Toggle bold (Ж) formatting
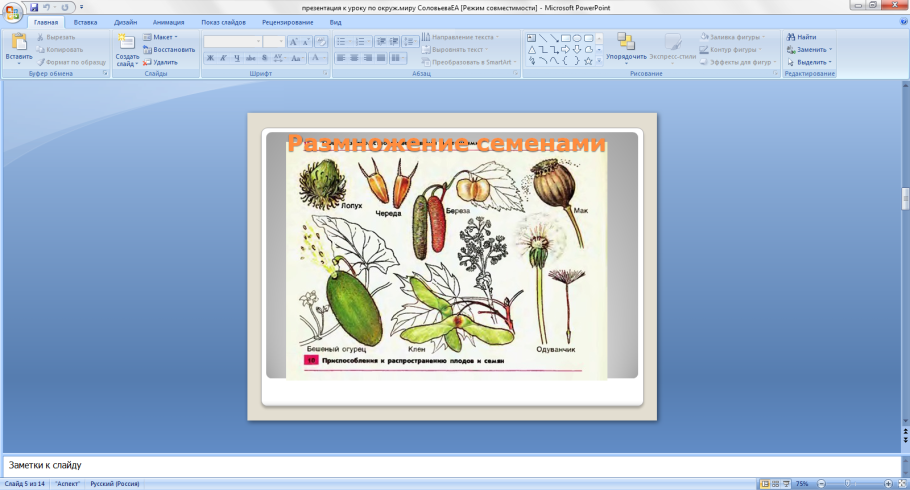The height and width of the screenshot is (490, 910). (x=210, y=59)
